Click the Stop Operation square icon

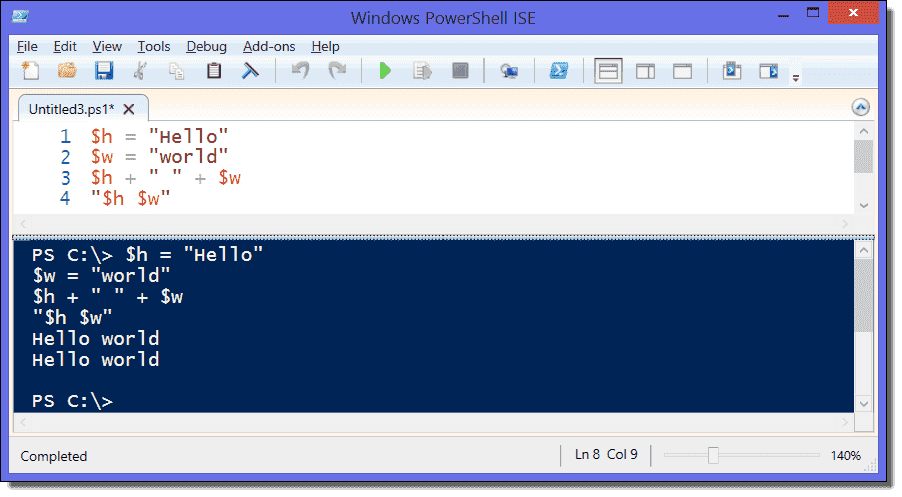click(x=460, y=71)
